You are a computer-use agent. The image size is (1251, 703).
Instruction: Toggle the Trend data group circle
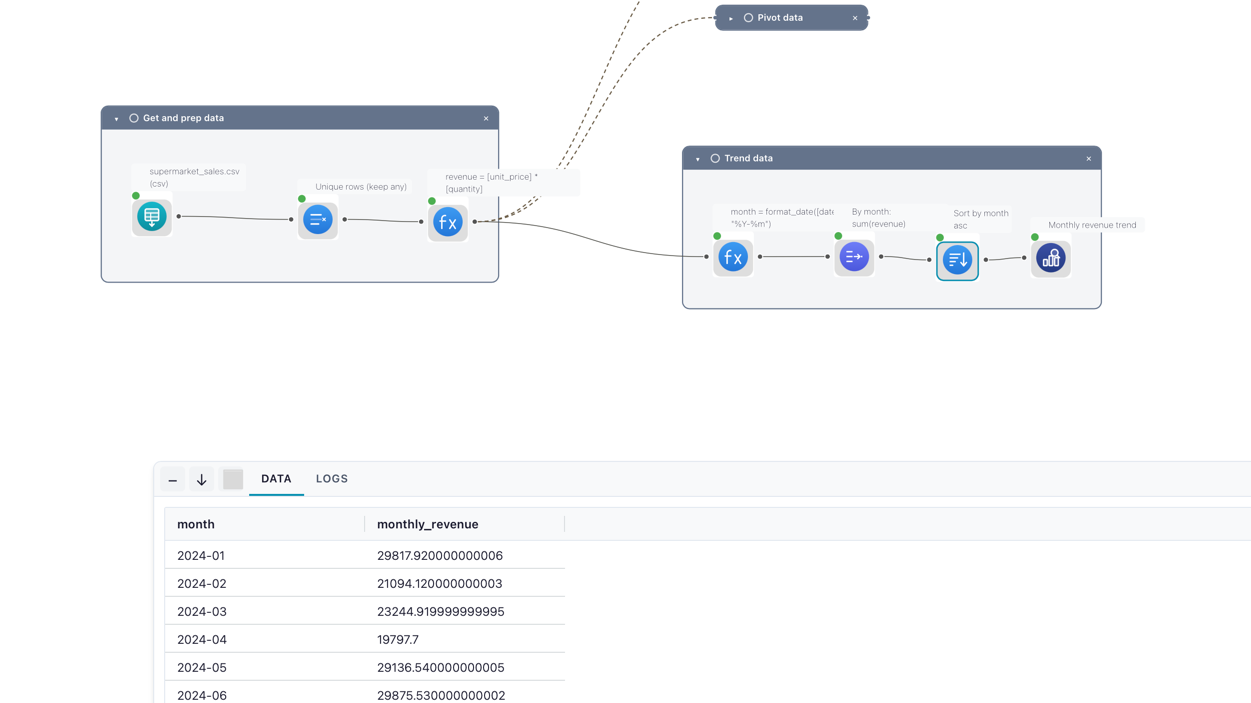coord(715,158)
